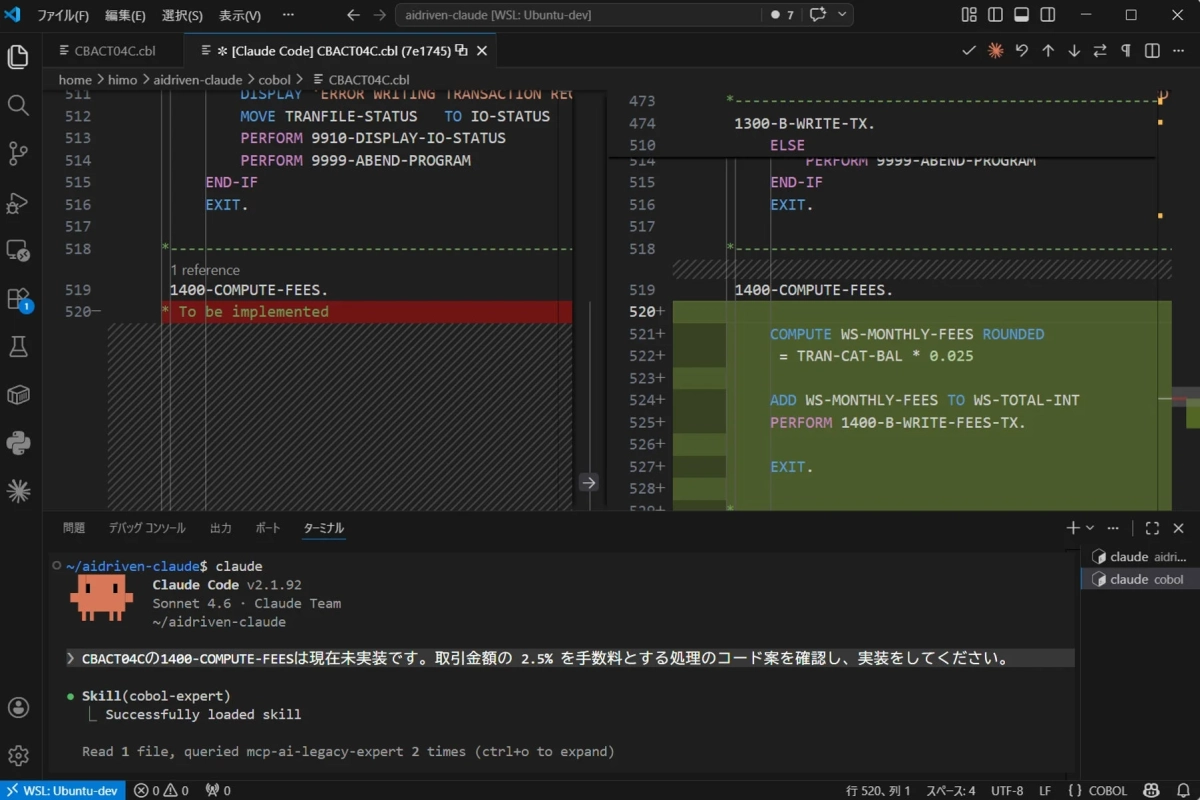Select the claude aidri... terminal entry

tap(1138, 556)
